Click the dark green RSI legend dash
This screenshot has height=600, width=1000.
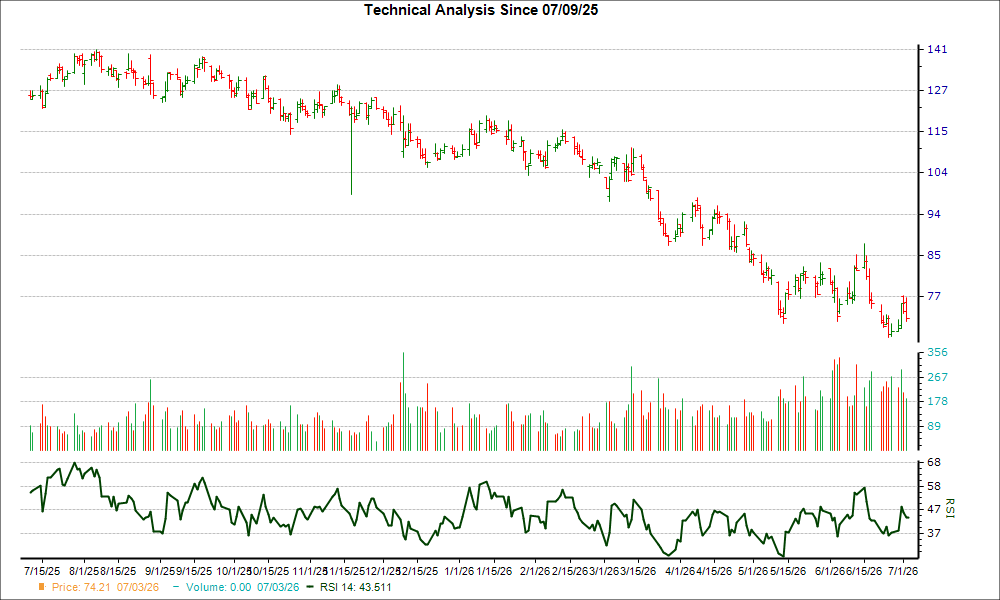pyautogui.click(x=310, y=587)
